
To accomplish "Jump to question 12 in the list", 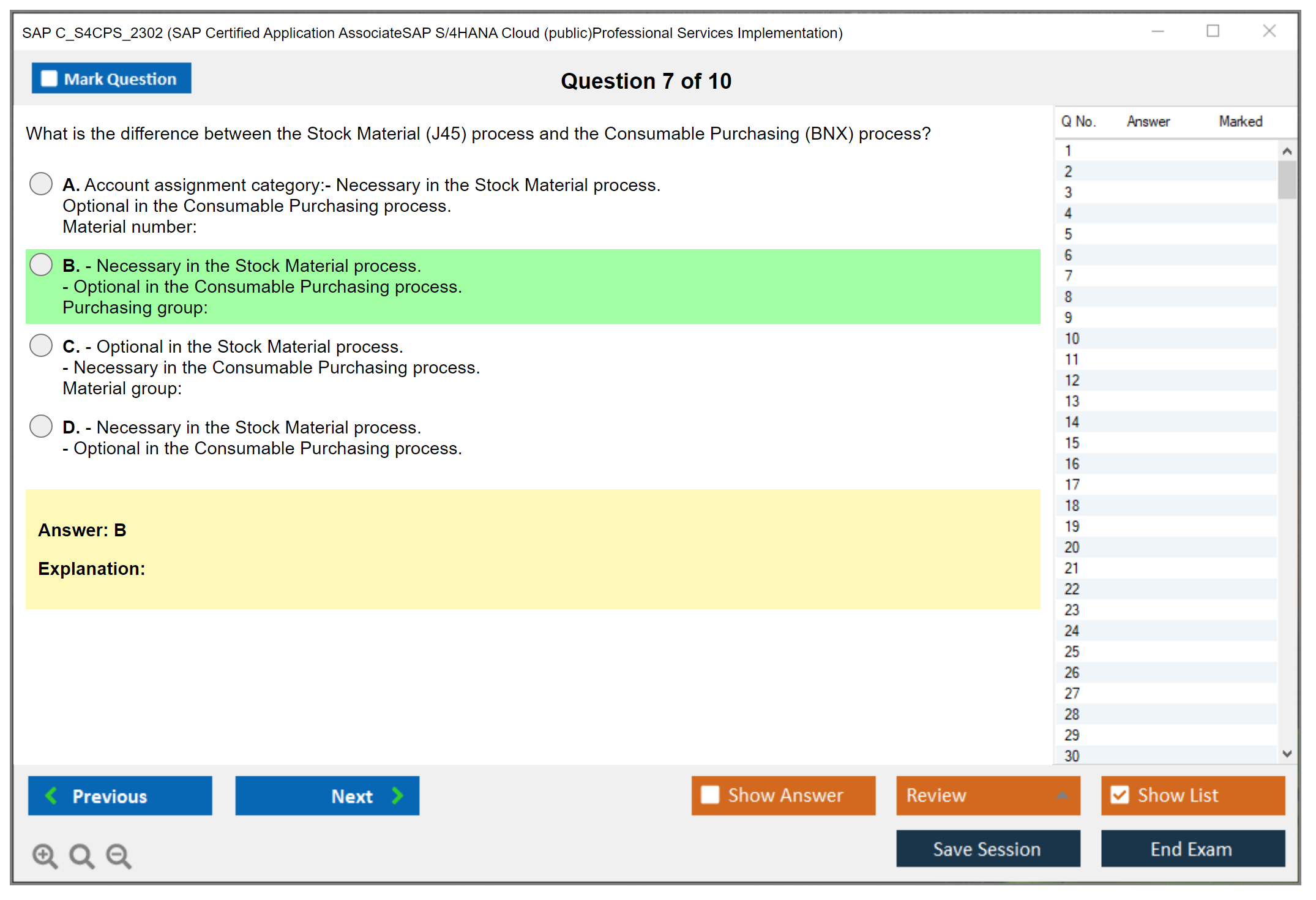I will [1072, 380].
